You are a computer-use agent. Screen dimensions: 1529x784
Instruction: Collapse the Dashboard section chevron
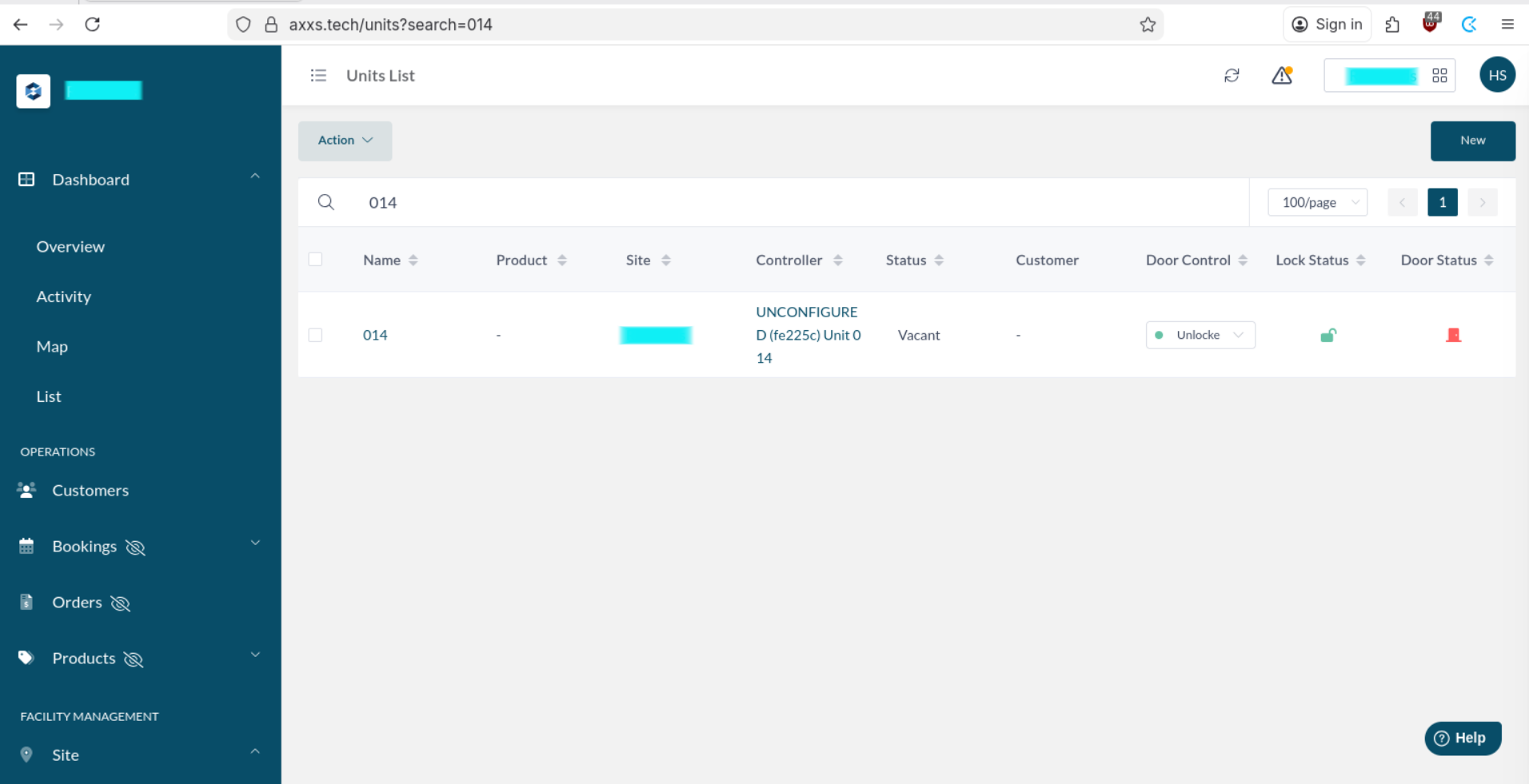(255, 176)
